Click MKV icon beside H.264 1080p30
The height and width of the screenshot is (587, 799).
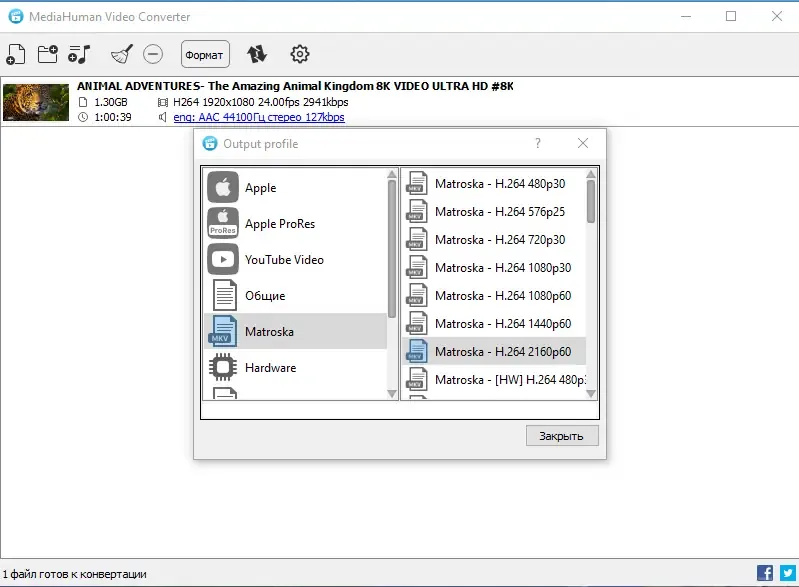click(416, 268)
